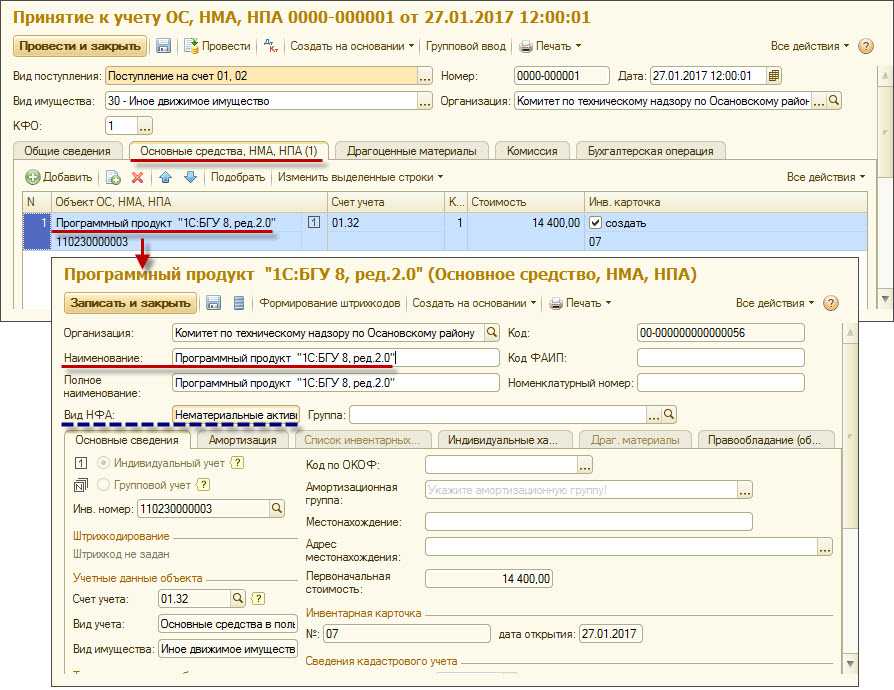Screen dimensions: 894x690
Task: Click the Наименование input field
Action: click(x=335, y=358)
